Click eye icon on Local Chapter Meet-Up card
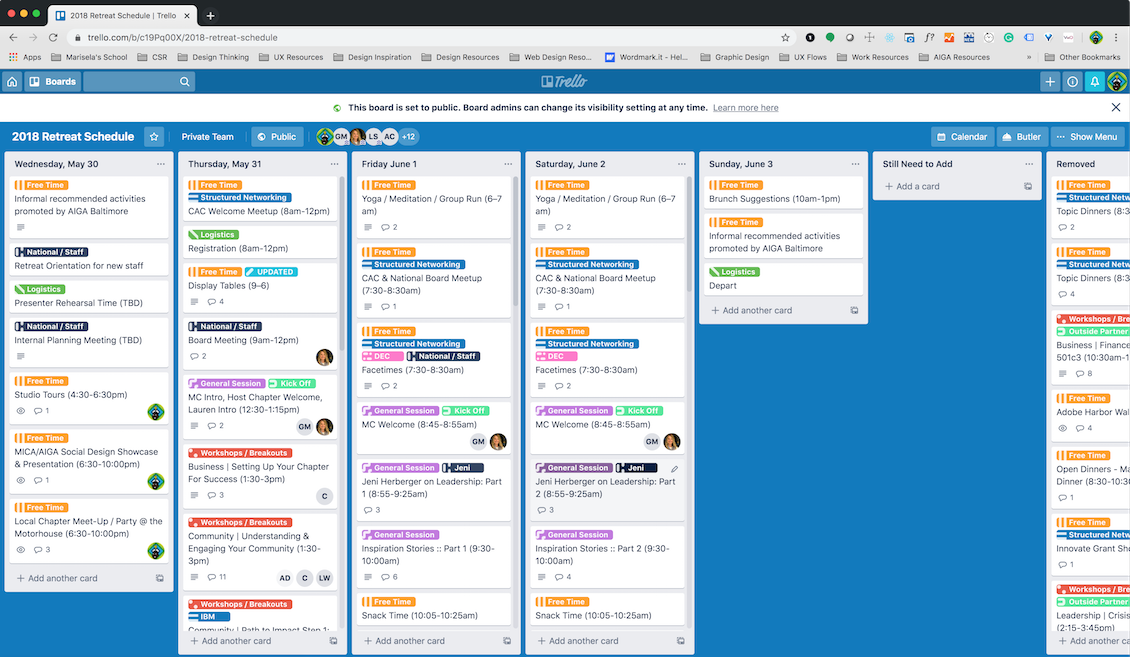Screen dimensions: 1130x657 coord(20,550)
